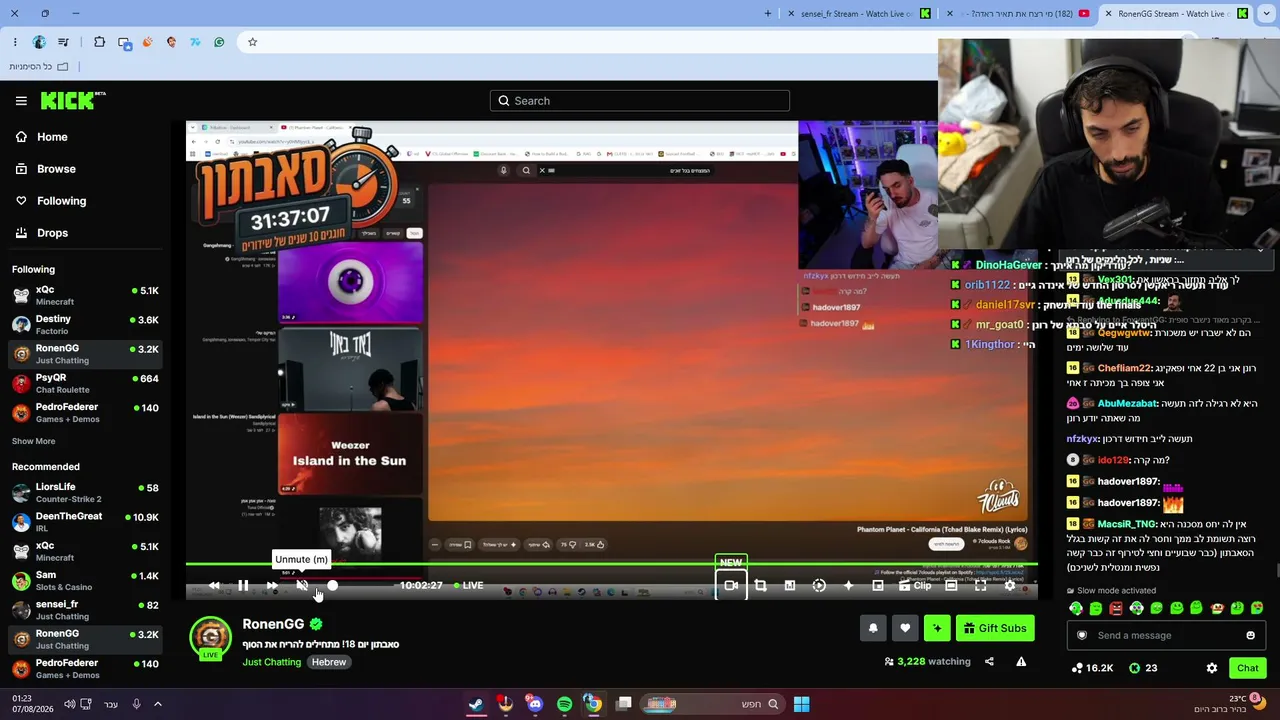Open the browser extensions puzzle icon

coord(99,42)
